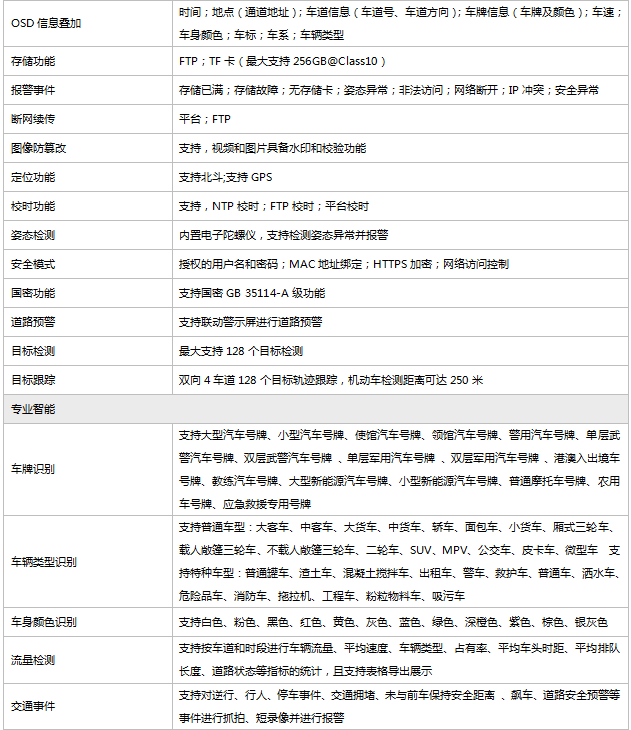Click the 图像防篡改 label cell
Screen dimensions: 631x730
click(x=38, y=148)
